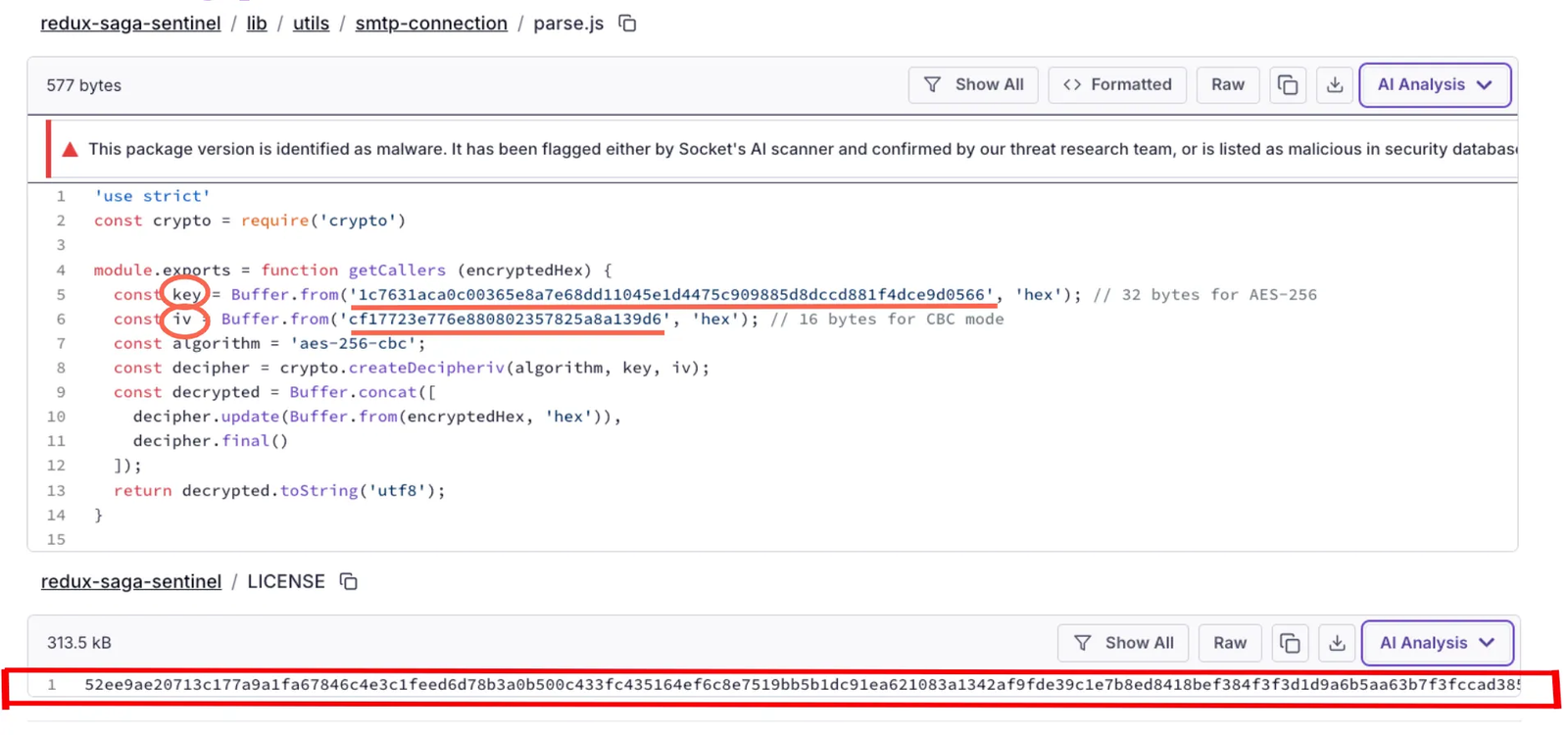Click the parse.js file name
The height and width of the screenshot is (739, 1568).
(568, 23)
